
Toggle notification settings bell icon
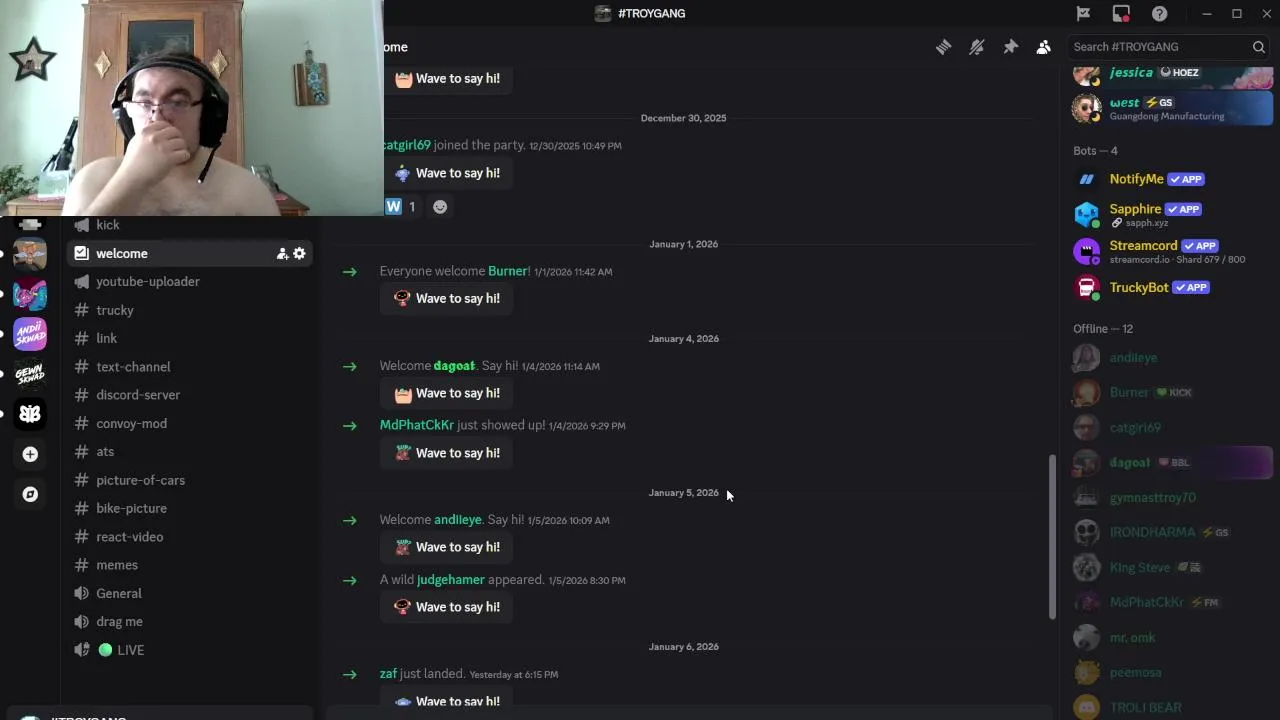977,47
